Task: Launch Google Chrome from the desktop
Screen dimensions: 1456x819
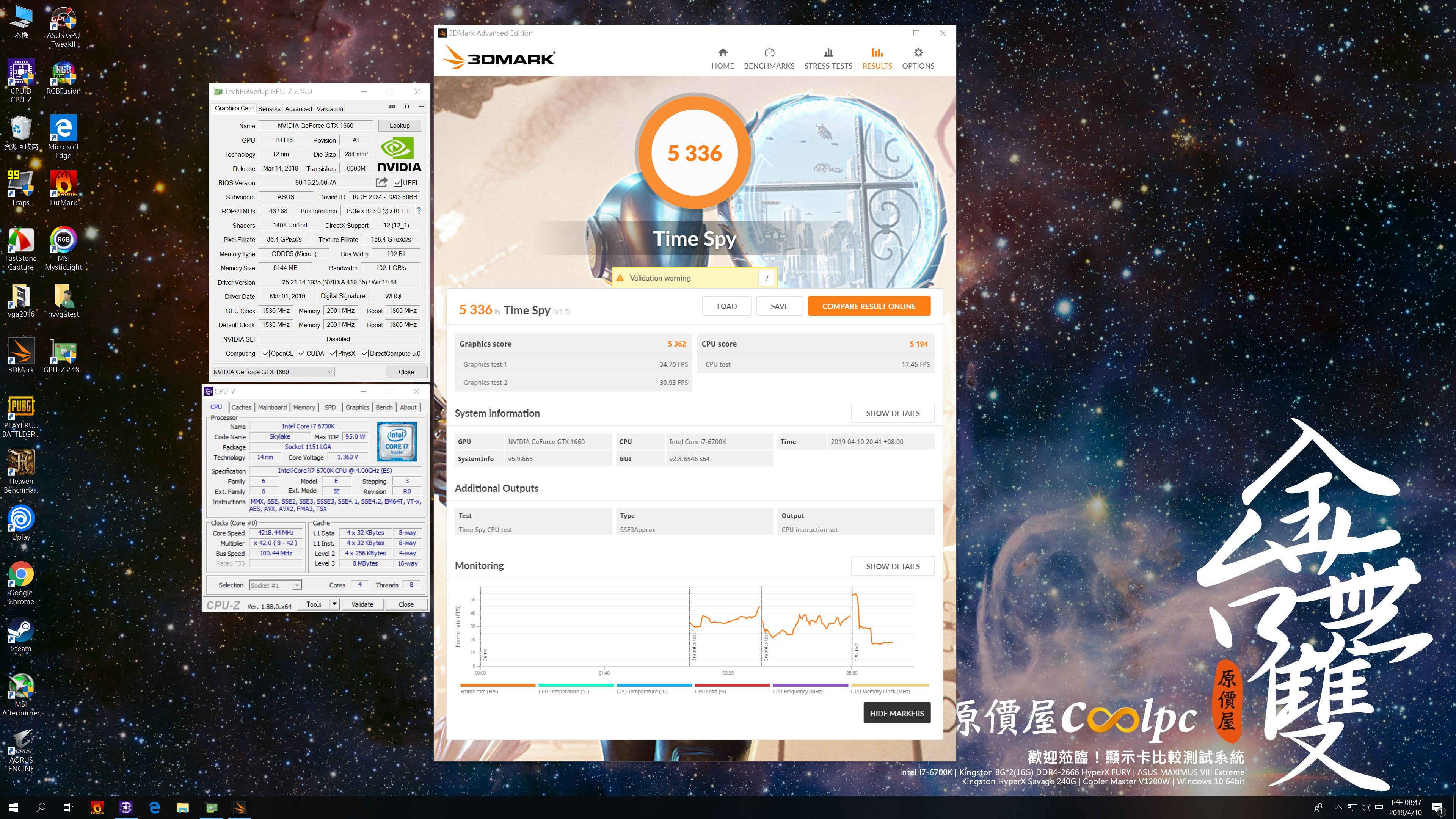Action: [21, 583]
